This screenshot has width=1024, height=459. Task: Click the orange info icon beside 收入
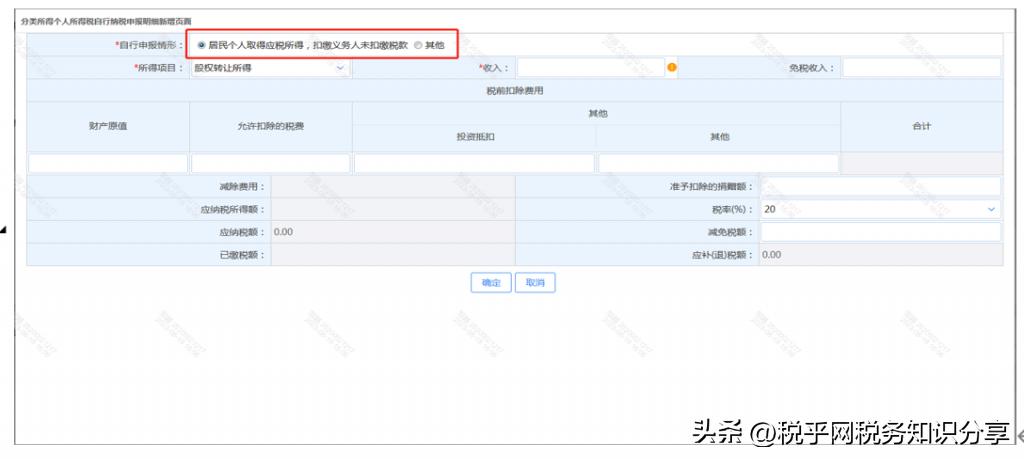click(671, 67)
